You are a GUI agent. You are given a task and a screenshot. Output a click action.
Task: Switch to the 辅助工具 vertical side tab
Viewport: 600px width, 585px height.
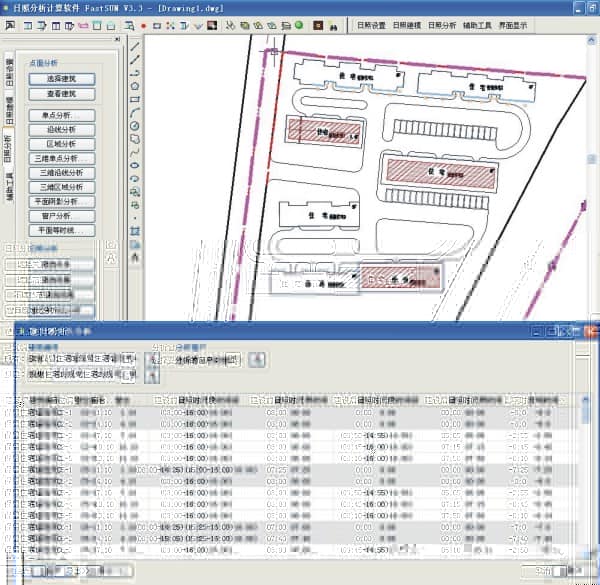pos(9,186)
